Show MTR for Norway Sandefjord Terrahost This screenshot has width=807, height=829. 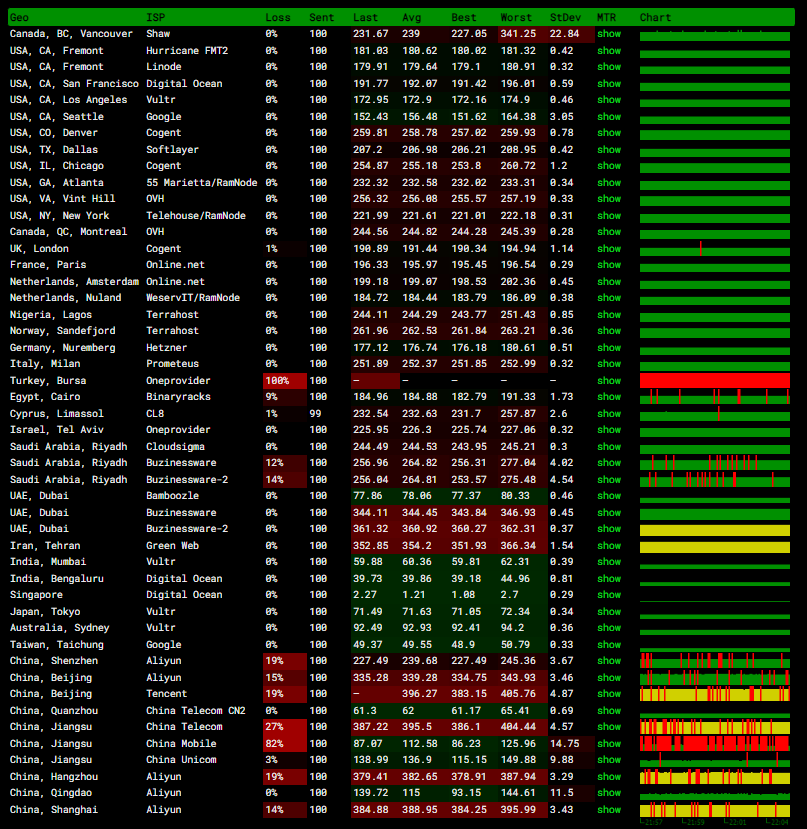(609, 331)
